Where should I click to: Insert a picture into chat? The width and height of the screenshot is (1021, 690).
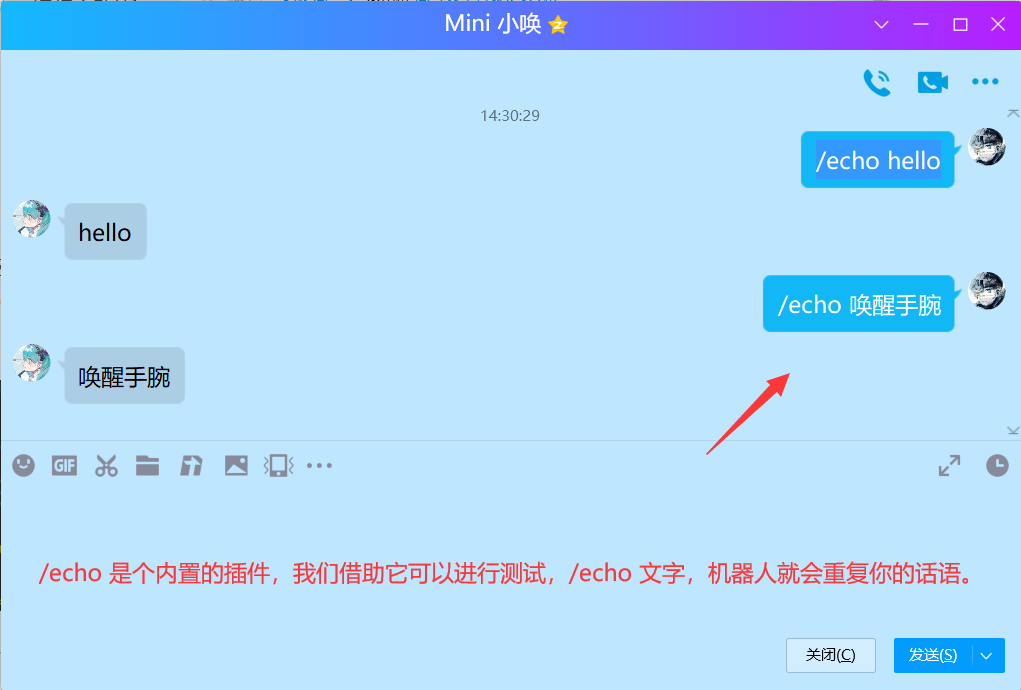[x=236, y=465]
